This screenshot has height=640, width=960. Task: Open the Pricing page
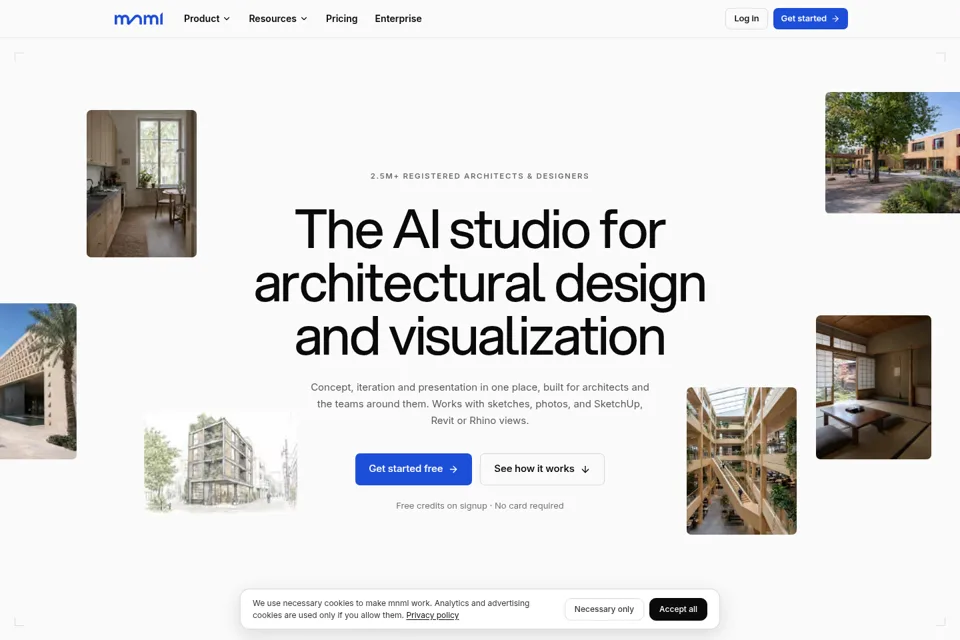(x=342, y=19)
